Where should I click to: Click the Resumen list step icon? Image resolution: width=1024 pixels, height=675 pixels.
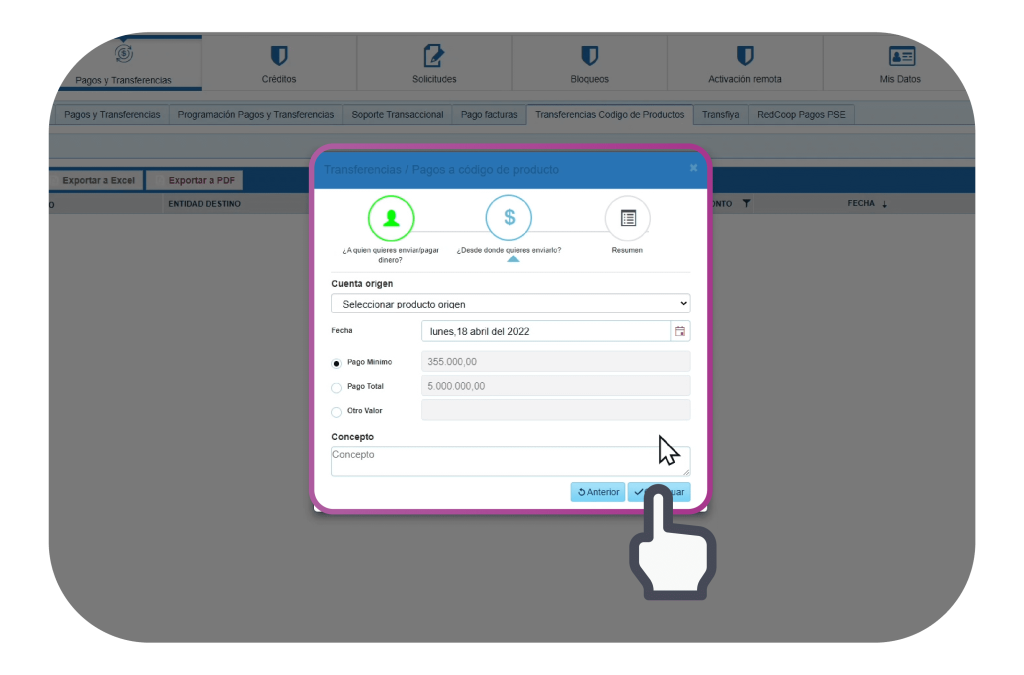point(628,218)
